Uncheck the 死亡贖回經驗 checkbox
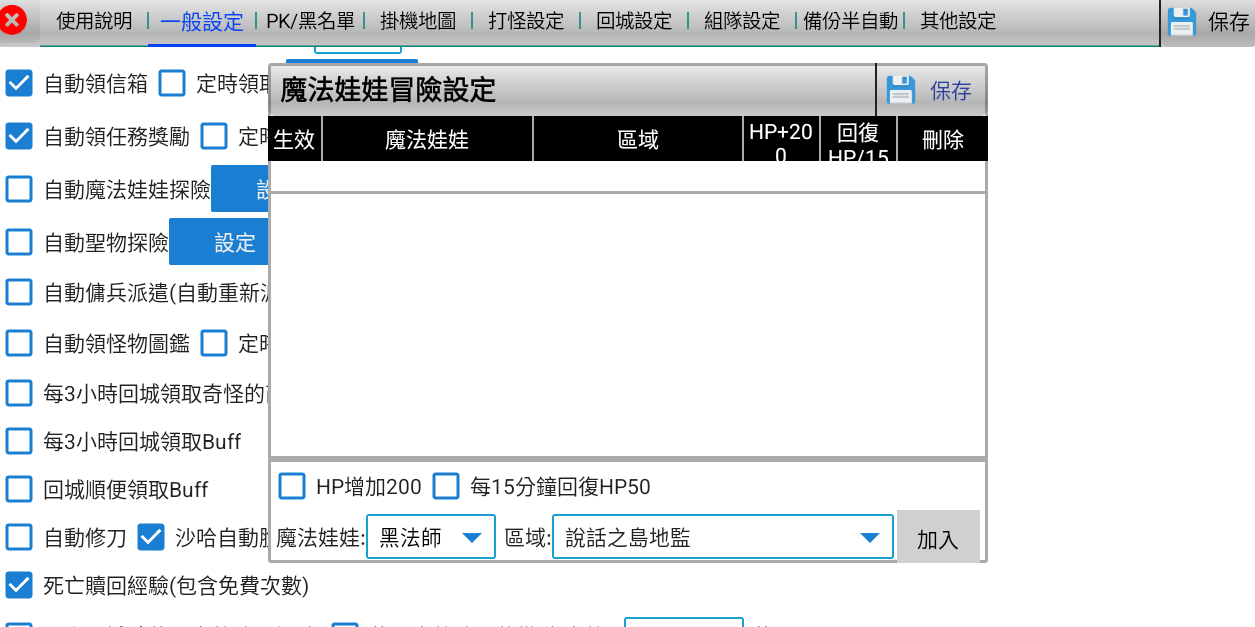The width and height of the screenshot is (1255, 627). click(19, 584)
